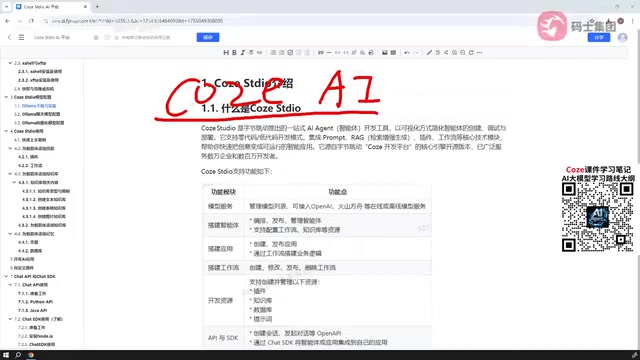Insert an unordered list from toolbar
The height and width of the screenshot is (360, 640).
point(273,53)
